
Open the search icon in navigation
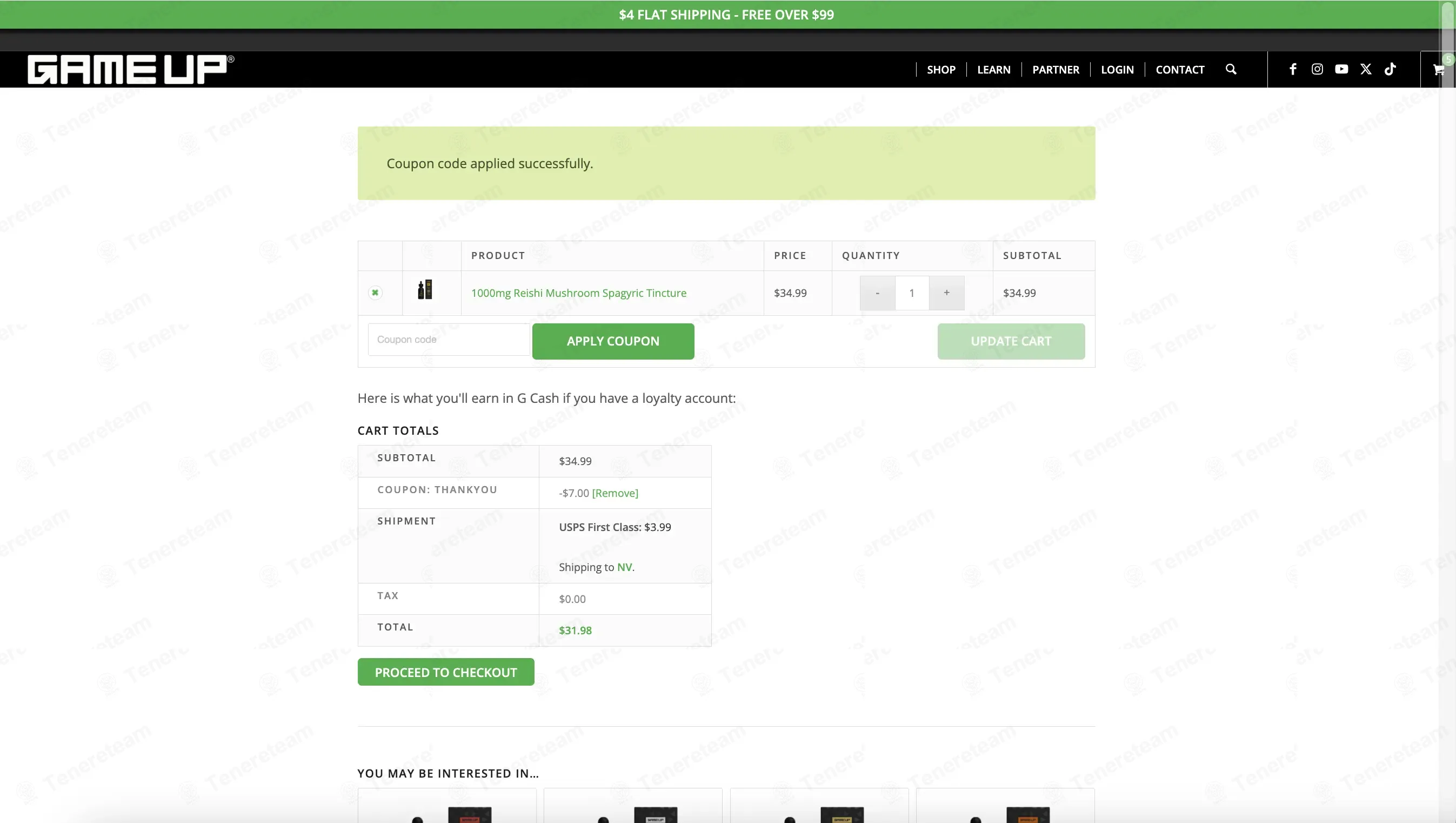(x=1231, y=69)
